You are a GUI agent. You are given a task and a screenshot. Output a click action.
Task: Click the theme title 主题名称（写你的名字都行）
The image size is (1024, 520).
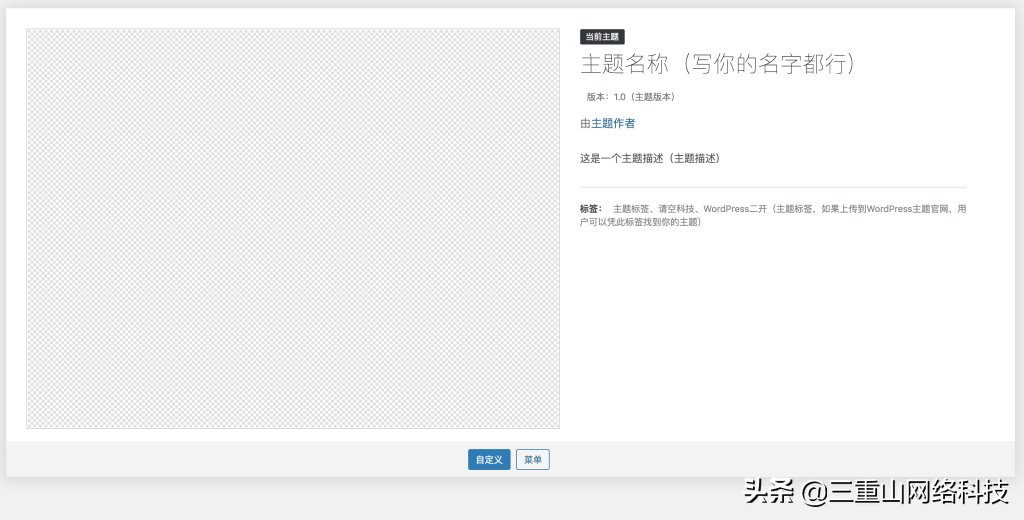click(x=718, y=64)
